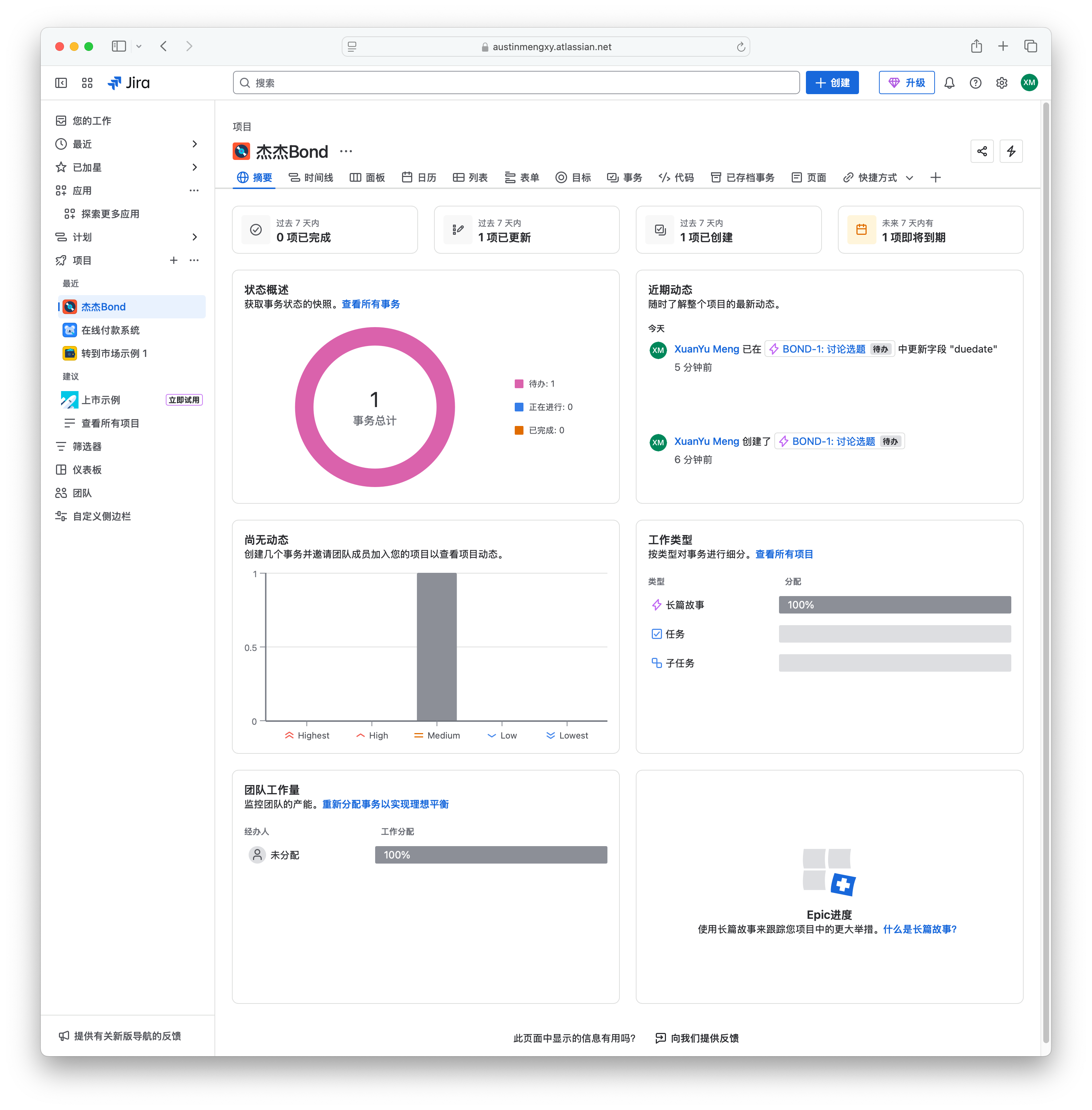Screen dimensions: 1092x1110
Task: Click the pink 待办 legend swatch
Action: click(518, 383)
